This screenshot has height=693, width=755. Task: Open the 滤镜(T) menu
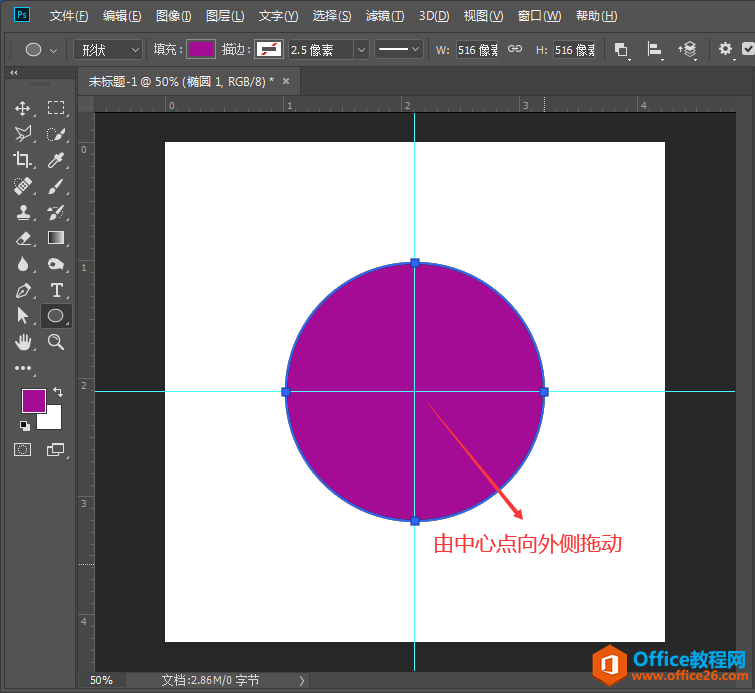(x=385, y=16)
